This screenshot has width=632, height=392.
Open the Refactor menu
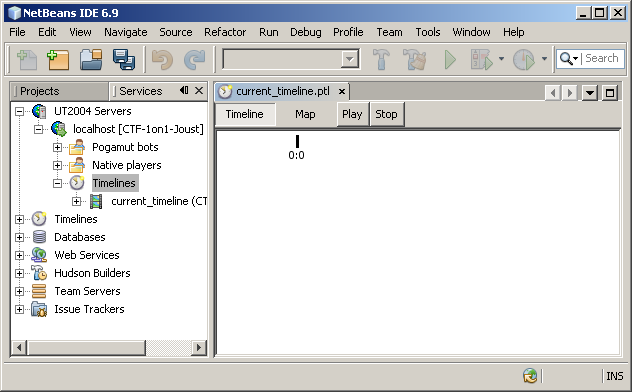tap(225, 32)
